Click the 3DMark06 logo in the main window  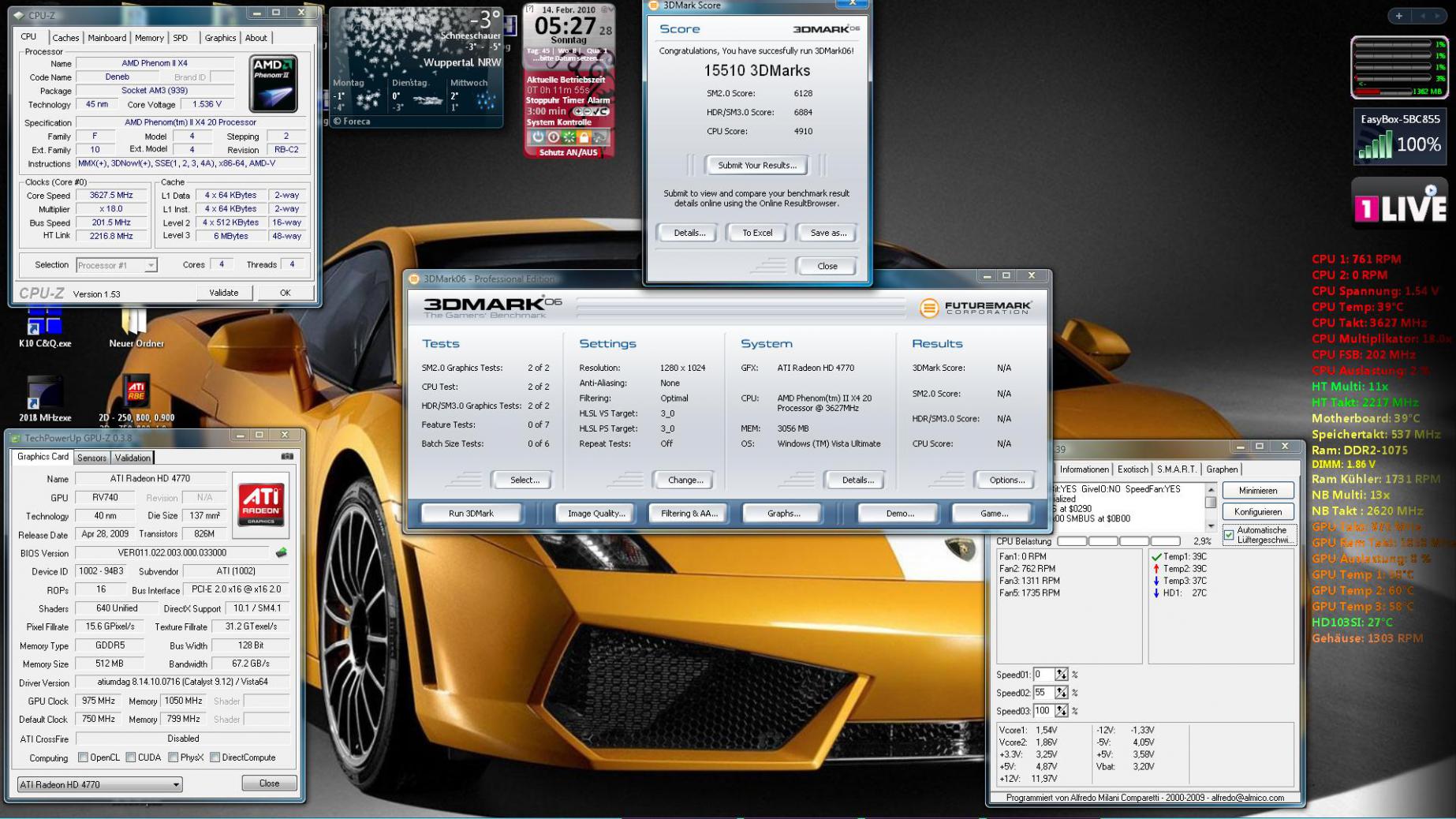(x=493, y=307)
